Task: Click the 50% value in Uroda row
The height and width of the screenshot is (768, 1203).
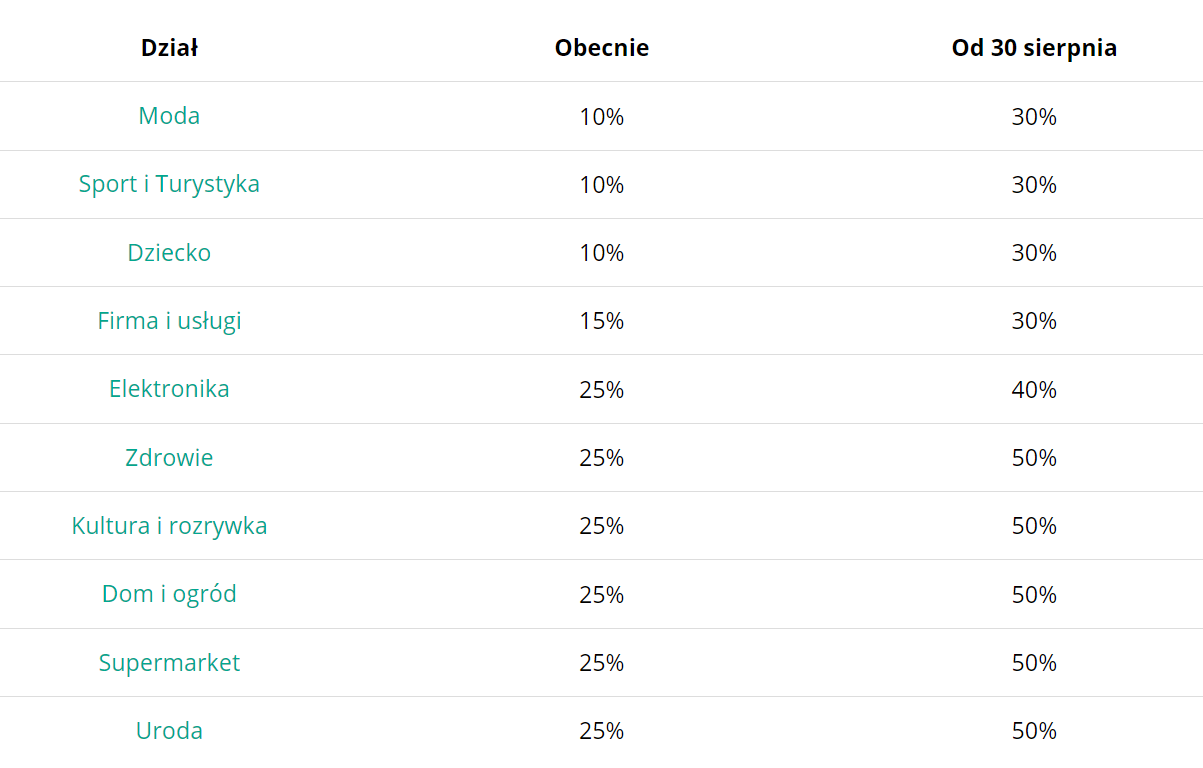Action: tap(1034, 731)
